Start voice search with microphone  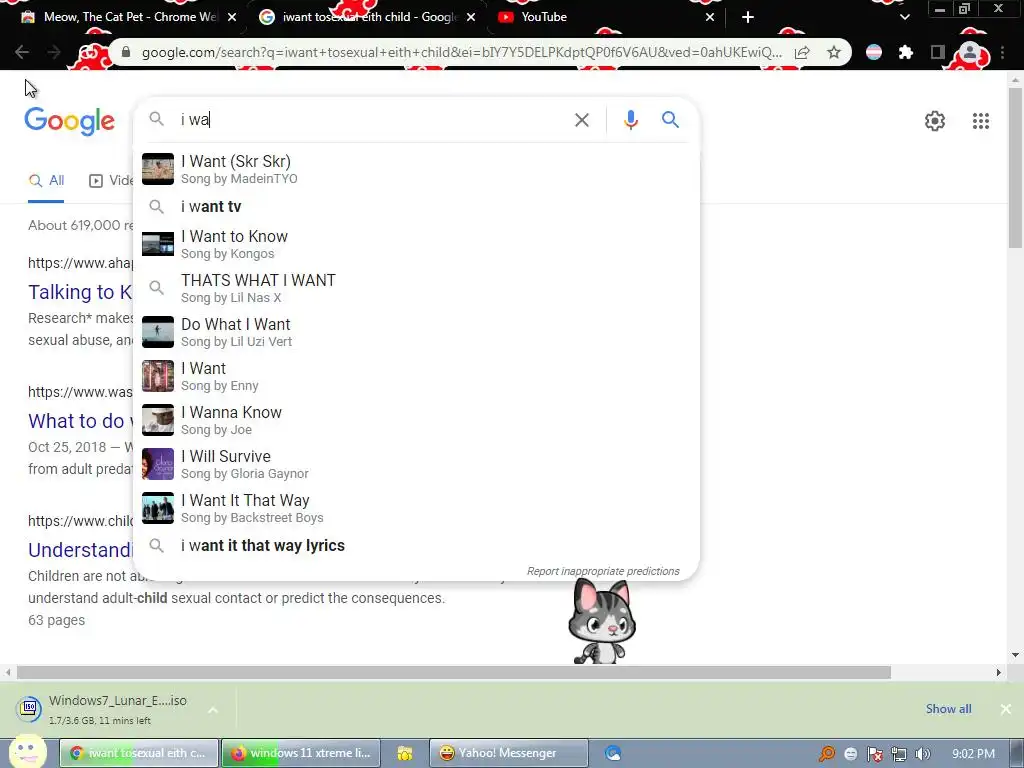(x=630, y=120)
